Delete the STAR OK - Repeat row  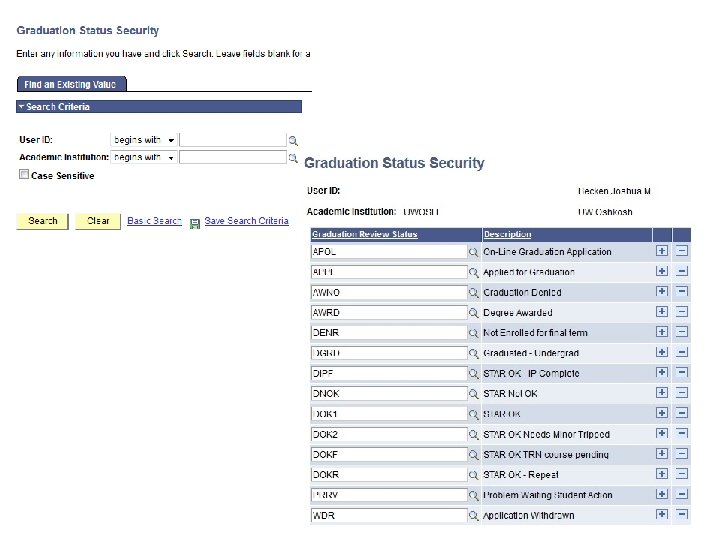pyautogui.click(x=681, y=474)
